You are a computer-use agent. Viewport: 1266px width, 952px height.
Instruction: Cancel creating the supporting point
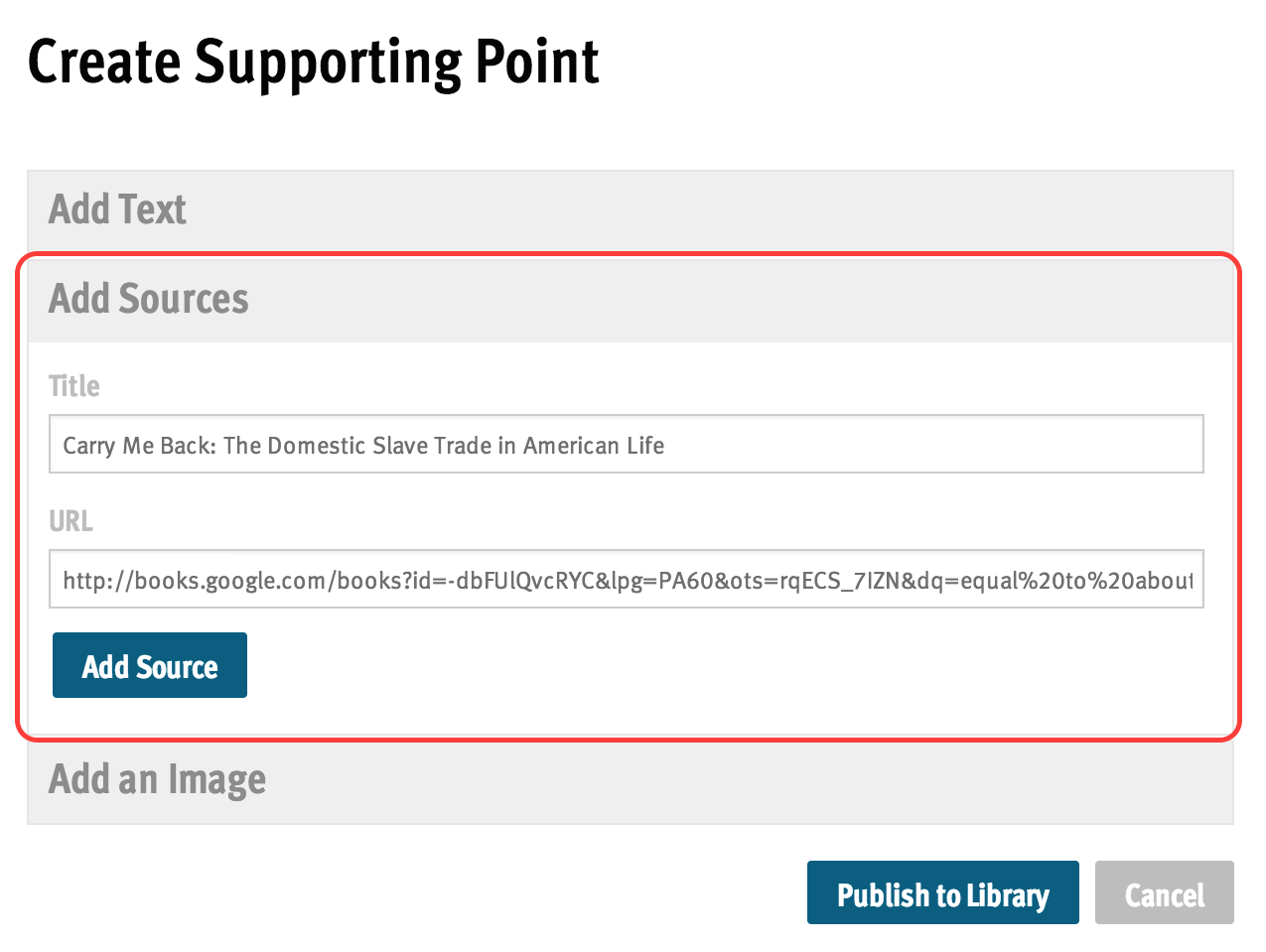tap(1164, 892)
